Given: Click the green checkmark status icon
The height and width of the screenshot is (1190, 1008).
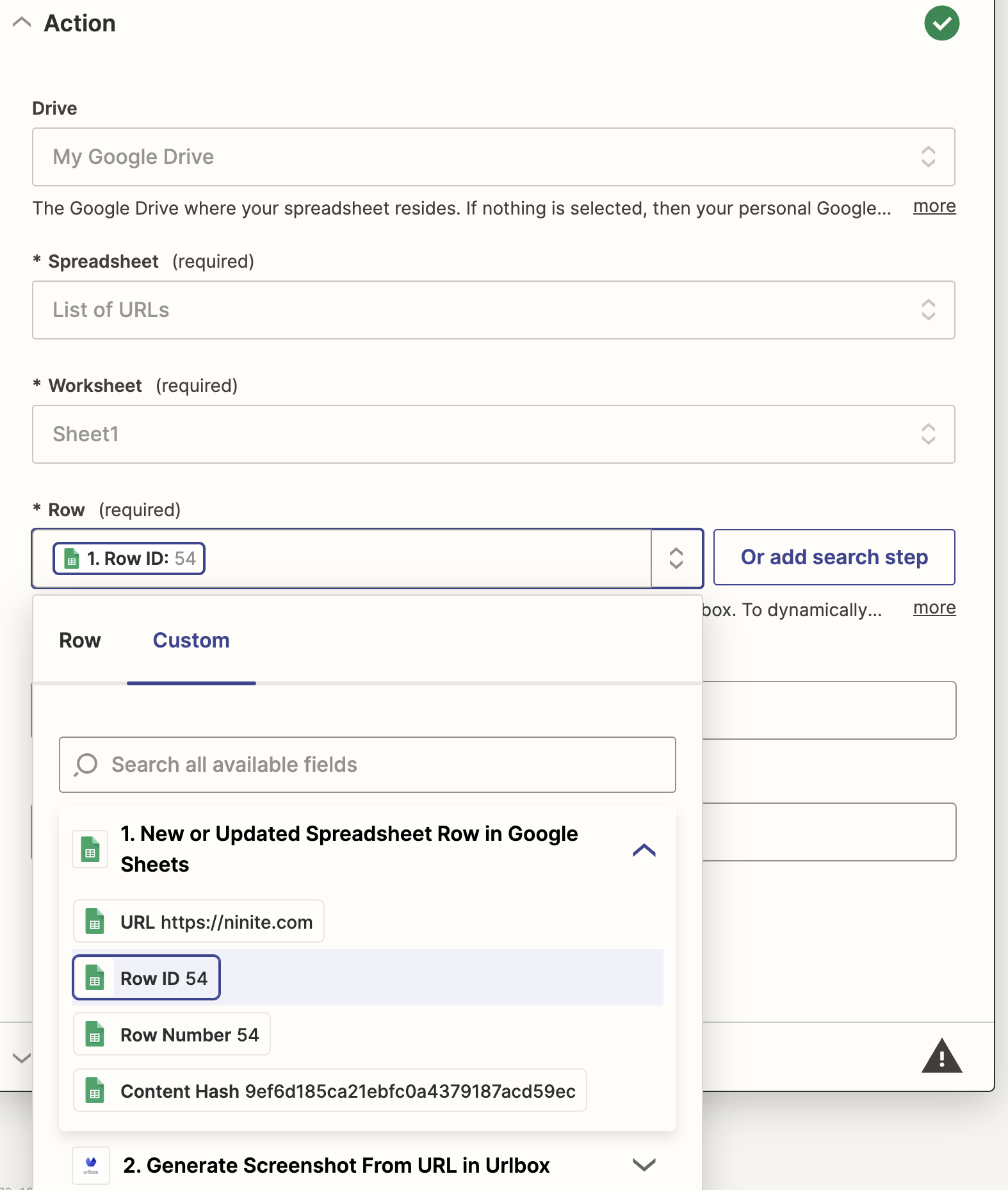Looking at the screenshot, I should pyautogui.click(x=941, y=24).
